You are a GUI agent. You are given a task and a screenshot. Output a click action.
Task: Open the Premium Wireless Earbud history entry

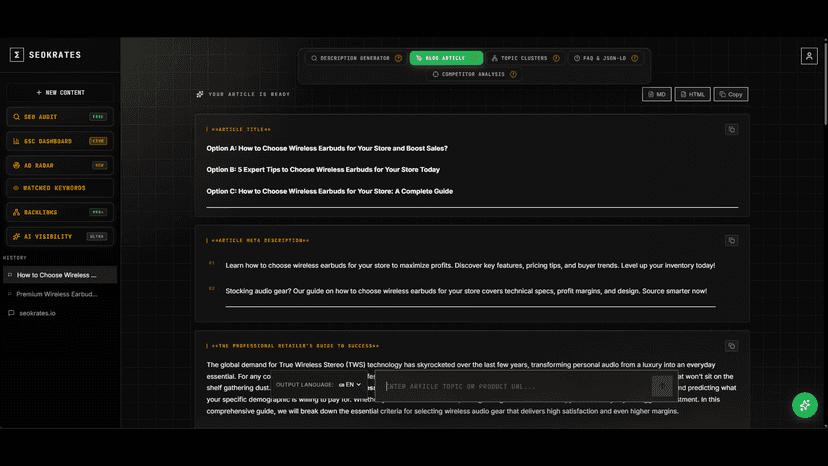57,294
